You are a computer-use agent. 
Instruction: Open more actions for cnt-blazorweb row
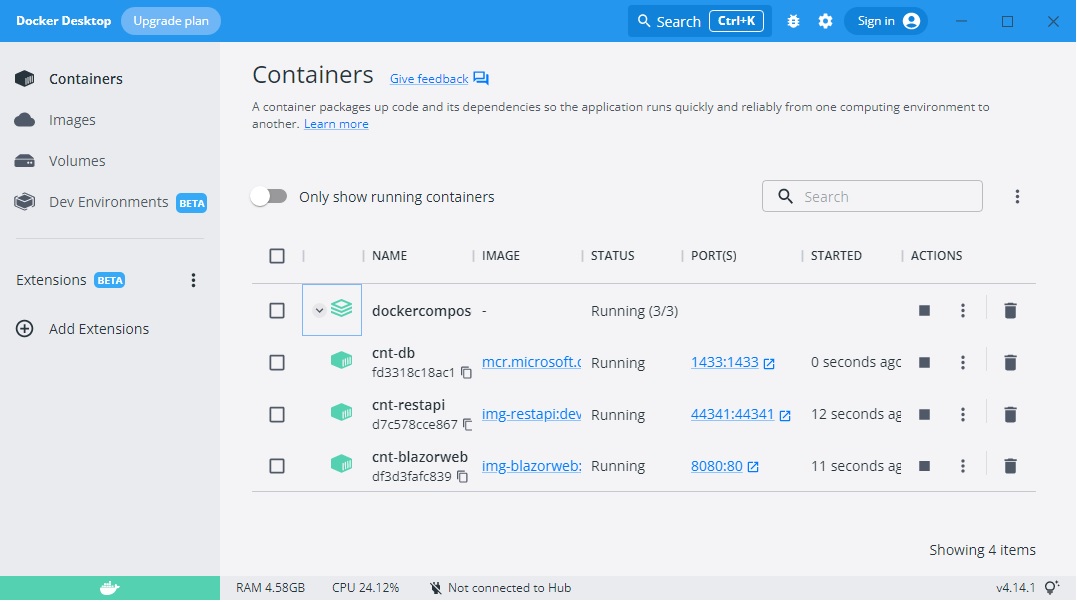tap(963, 466)
